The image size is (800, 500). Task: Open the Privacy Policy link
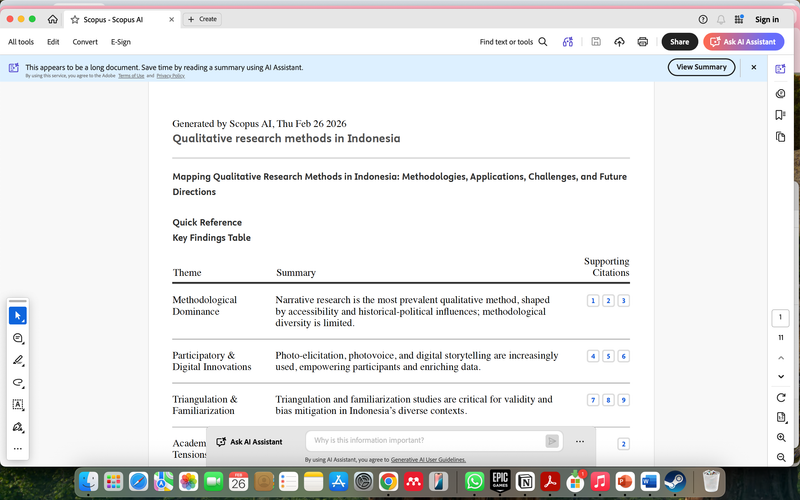170,76
